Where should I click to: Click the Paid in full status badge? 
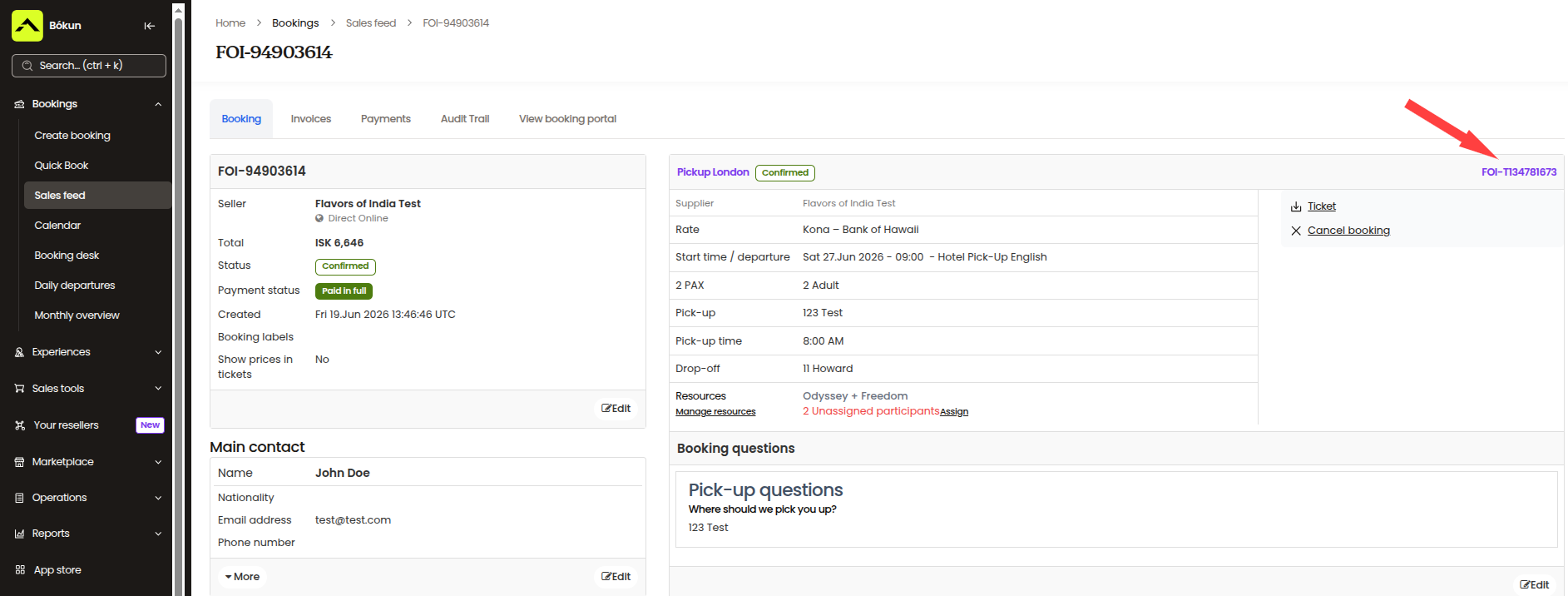pos(344,291)
